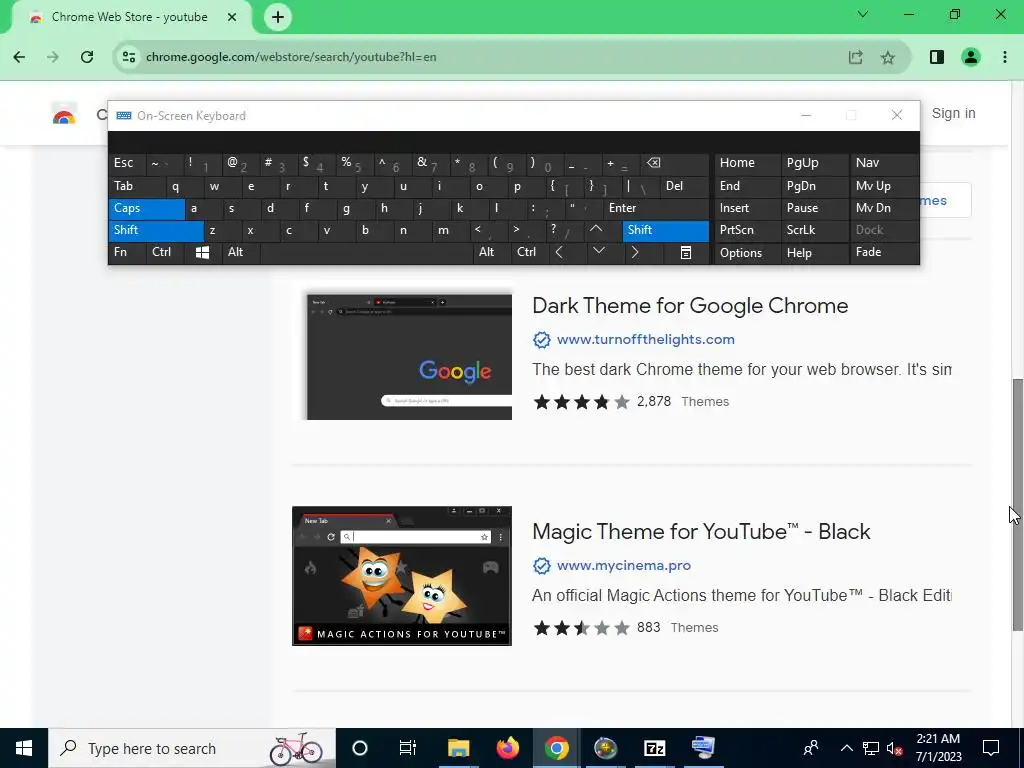Image resolution: width=1024 pixels, height=768 pixels.
Task: Click down arrow key on On-Screen Keyboard
Action: coord(599,252)
